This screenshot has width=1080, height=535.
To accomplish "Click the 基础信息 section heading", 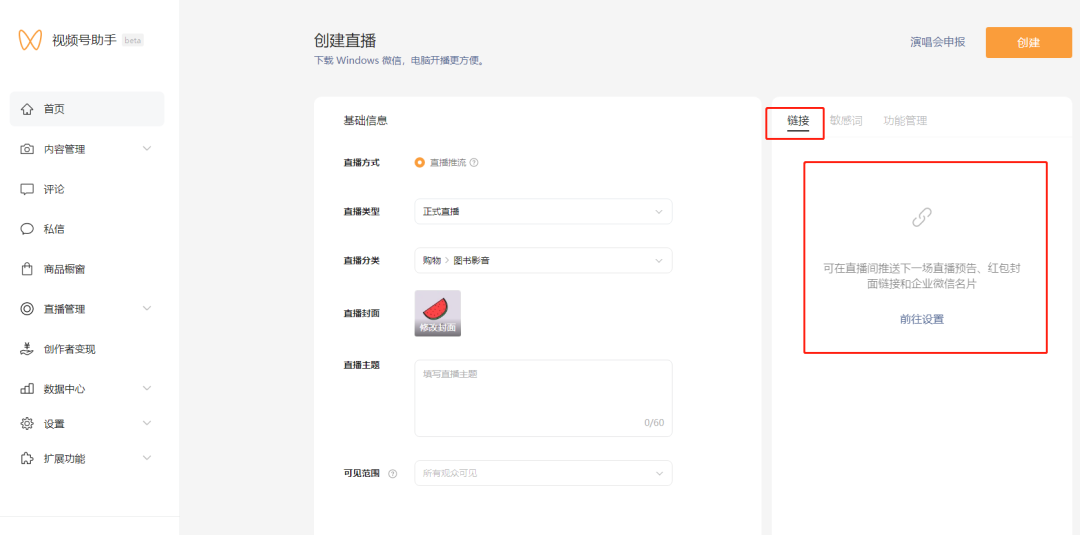I will click(x=365, y=120).
